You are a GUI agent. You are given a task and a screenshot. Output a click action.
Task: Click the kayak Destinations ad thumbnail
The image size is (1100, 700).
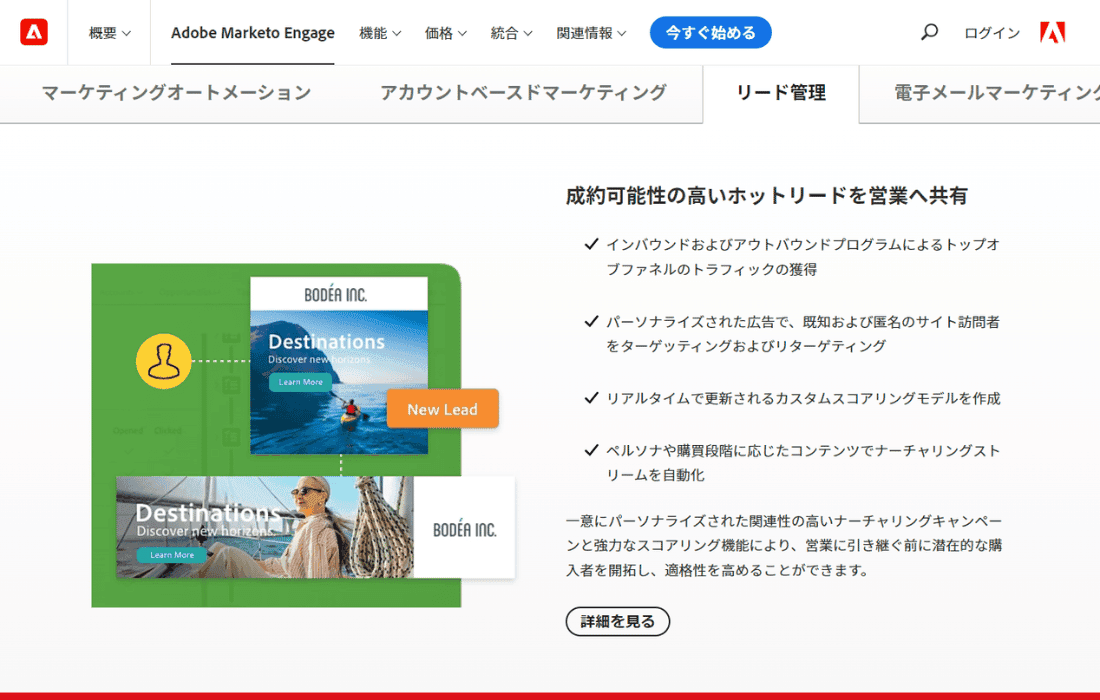click(339, 365)
